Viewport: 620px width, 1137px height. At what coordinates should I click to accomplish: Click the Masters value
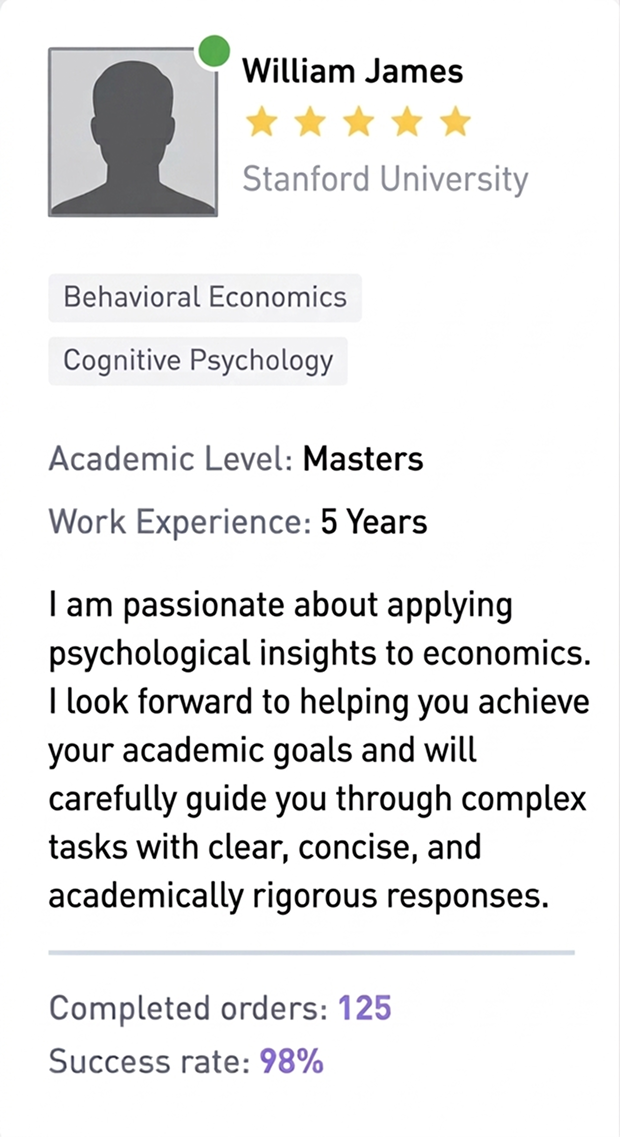pos(363,460)
